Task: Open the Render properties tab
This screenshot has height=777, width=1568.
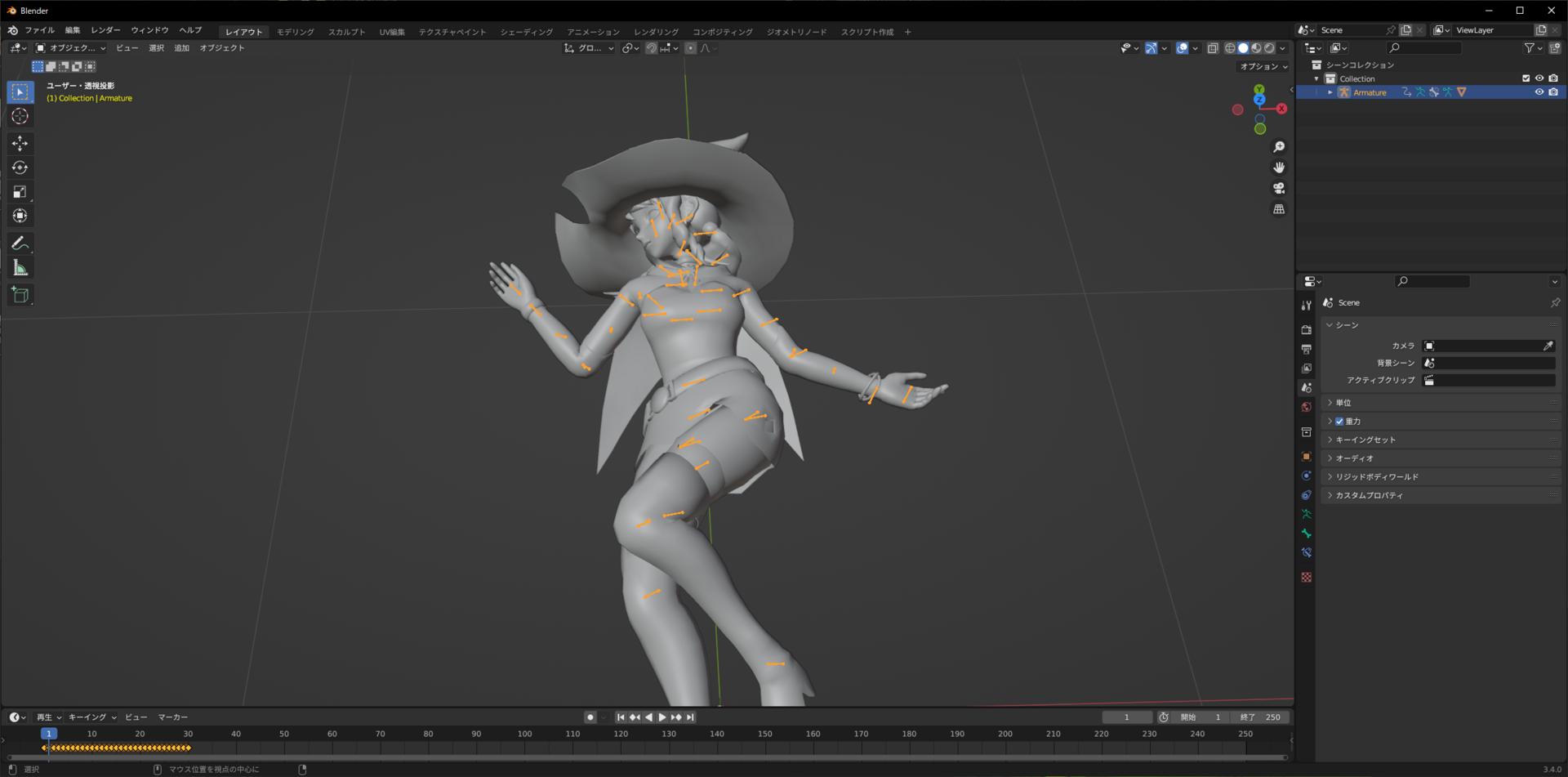Action: 1307,329
